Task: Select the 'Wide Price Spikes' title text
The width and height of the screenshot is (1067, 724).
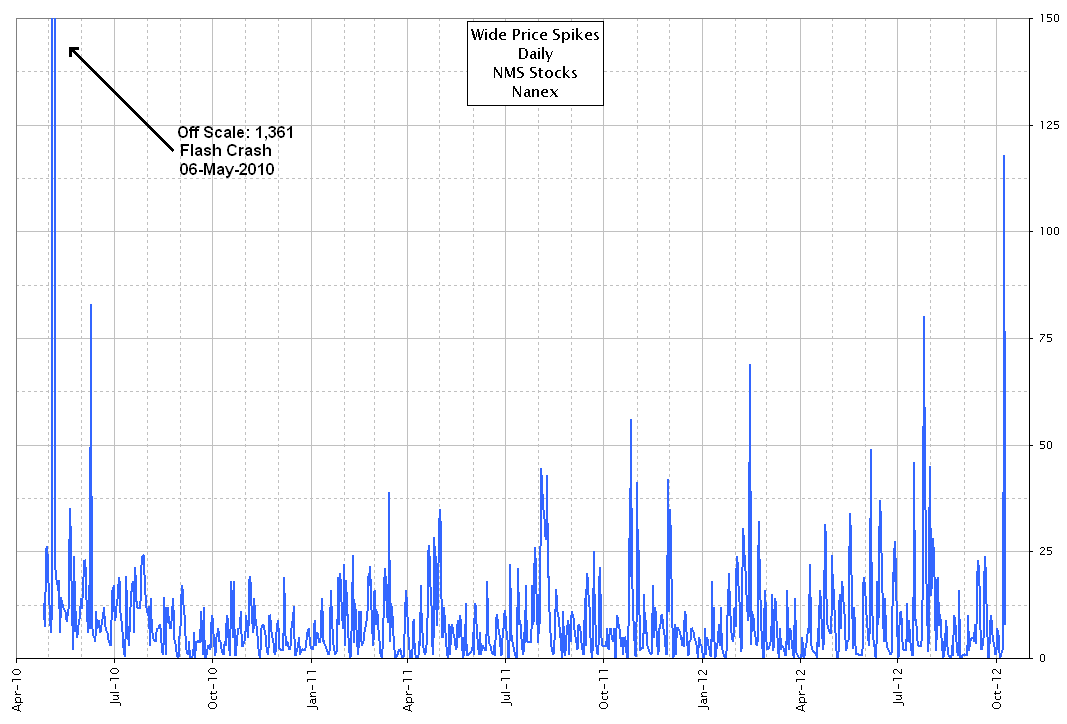Action: 535,35
